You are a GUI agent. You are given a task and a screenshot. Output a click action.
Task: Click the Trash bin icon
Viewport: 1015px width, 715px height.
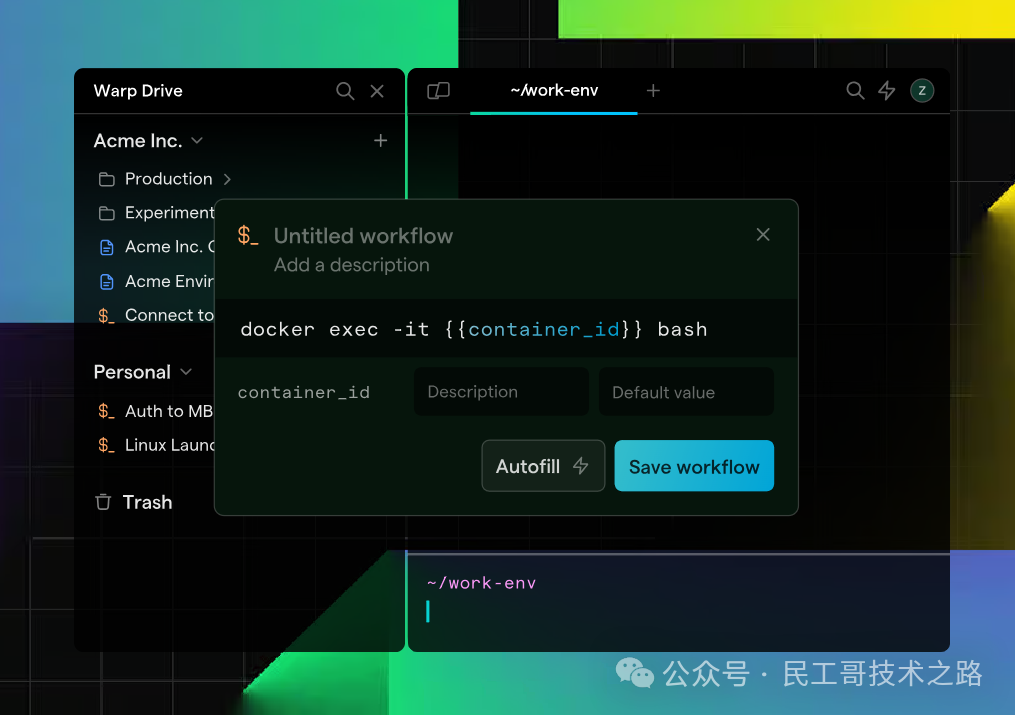(x=103, y=502)
